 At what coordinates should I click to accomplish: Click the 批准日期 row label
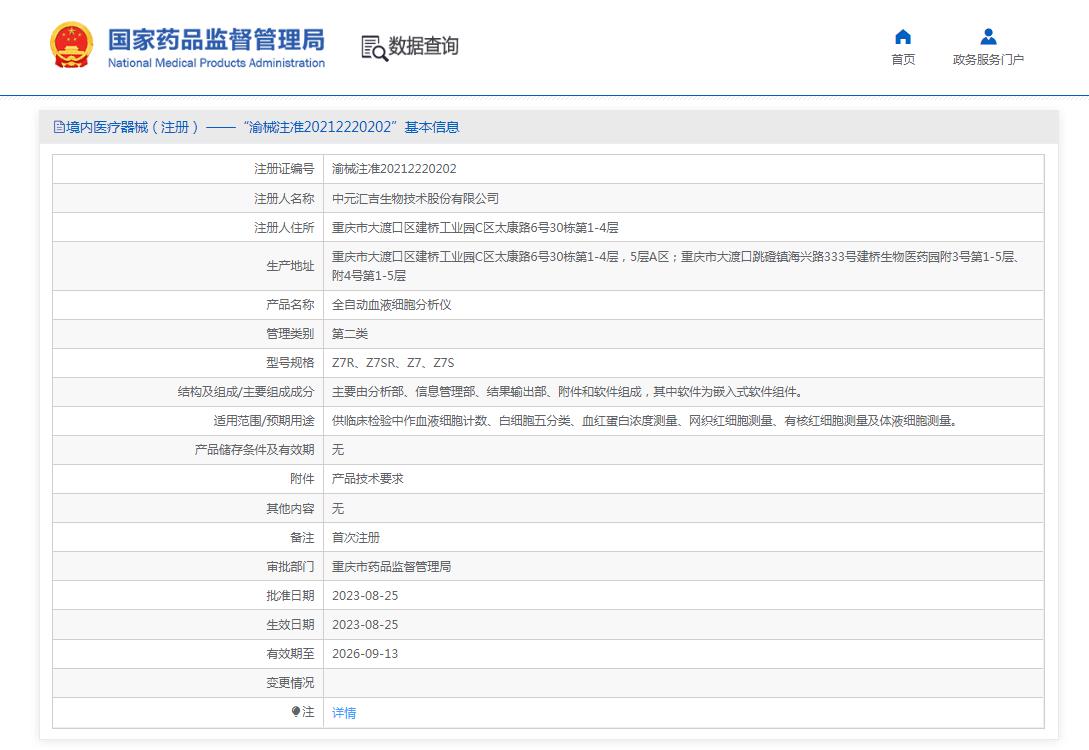(x=290, y=596)
